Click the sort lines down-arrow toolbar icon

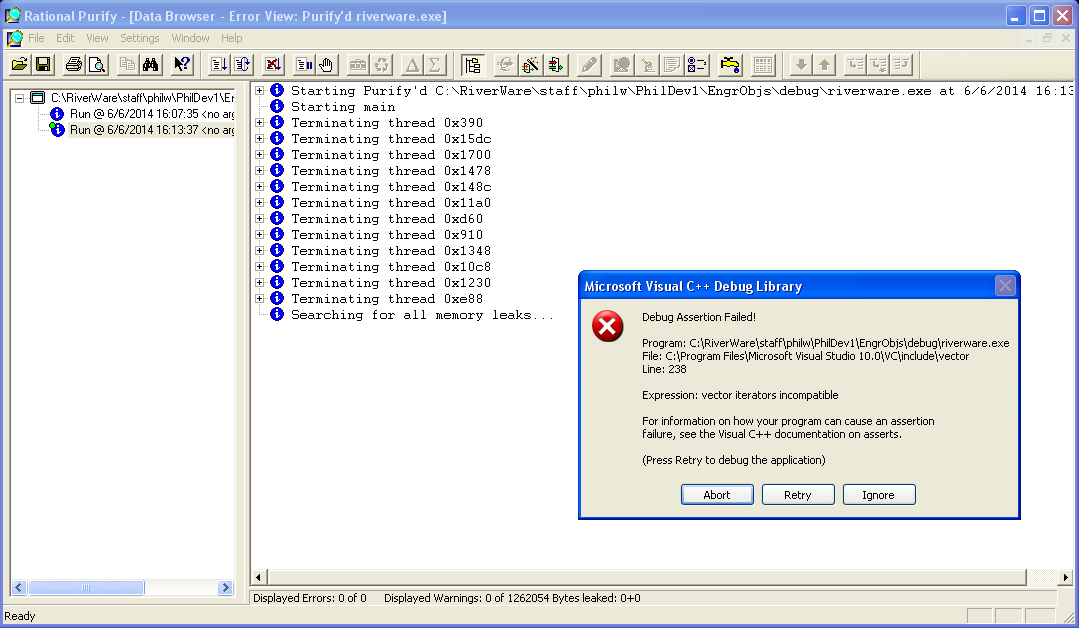point(219,65)
